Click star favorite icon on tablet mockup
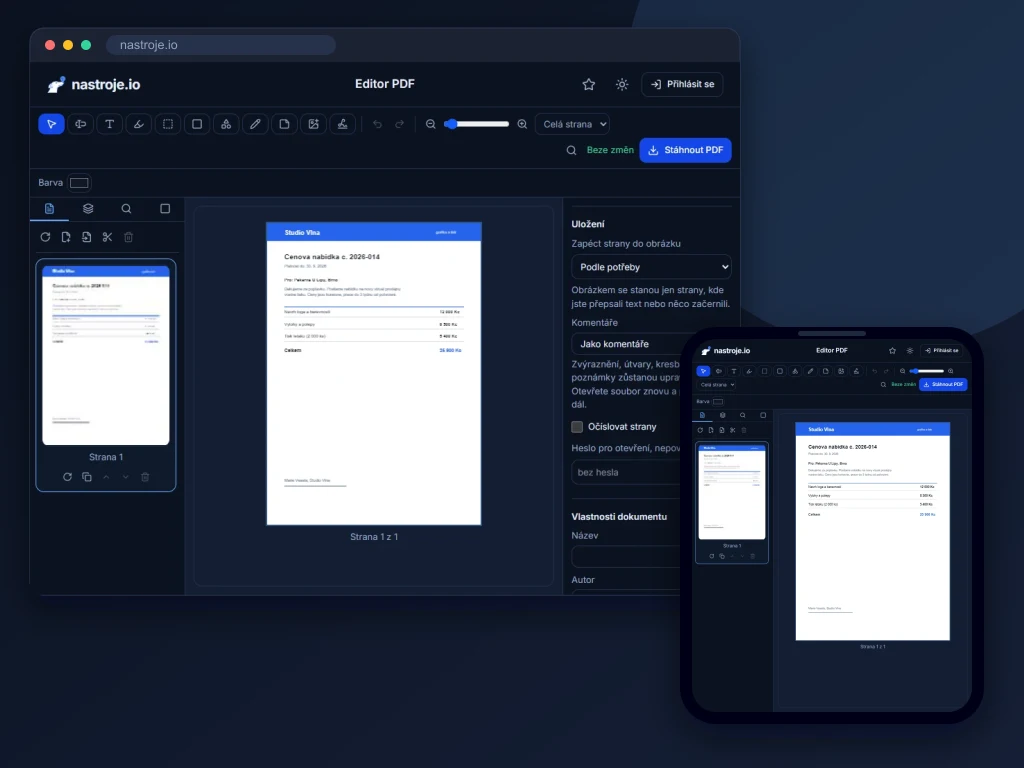Image resolution: width=1024 pixels, height=768 pixels. 893,351
